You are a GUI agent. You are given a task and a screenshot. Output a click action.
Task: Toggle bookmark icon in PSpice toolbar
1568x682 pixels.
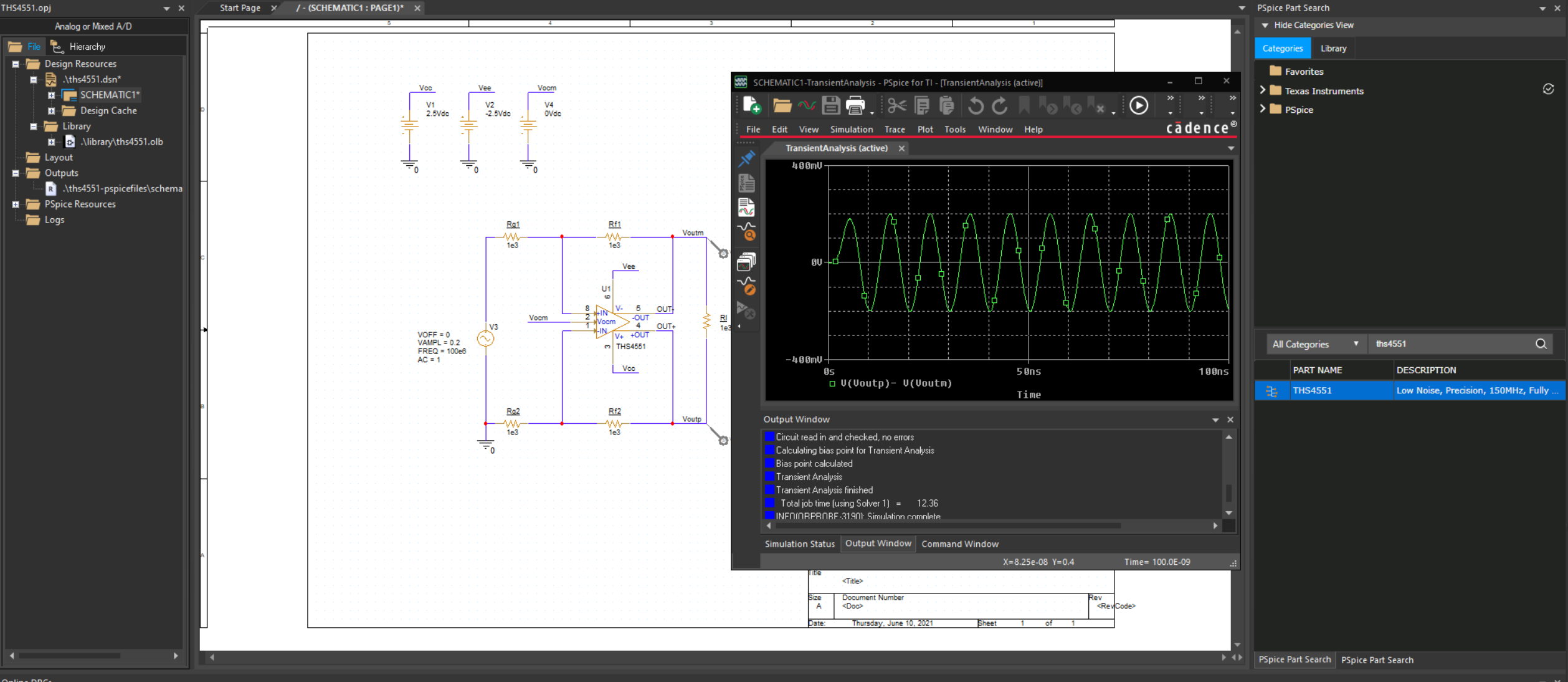[1024, 105]
